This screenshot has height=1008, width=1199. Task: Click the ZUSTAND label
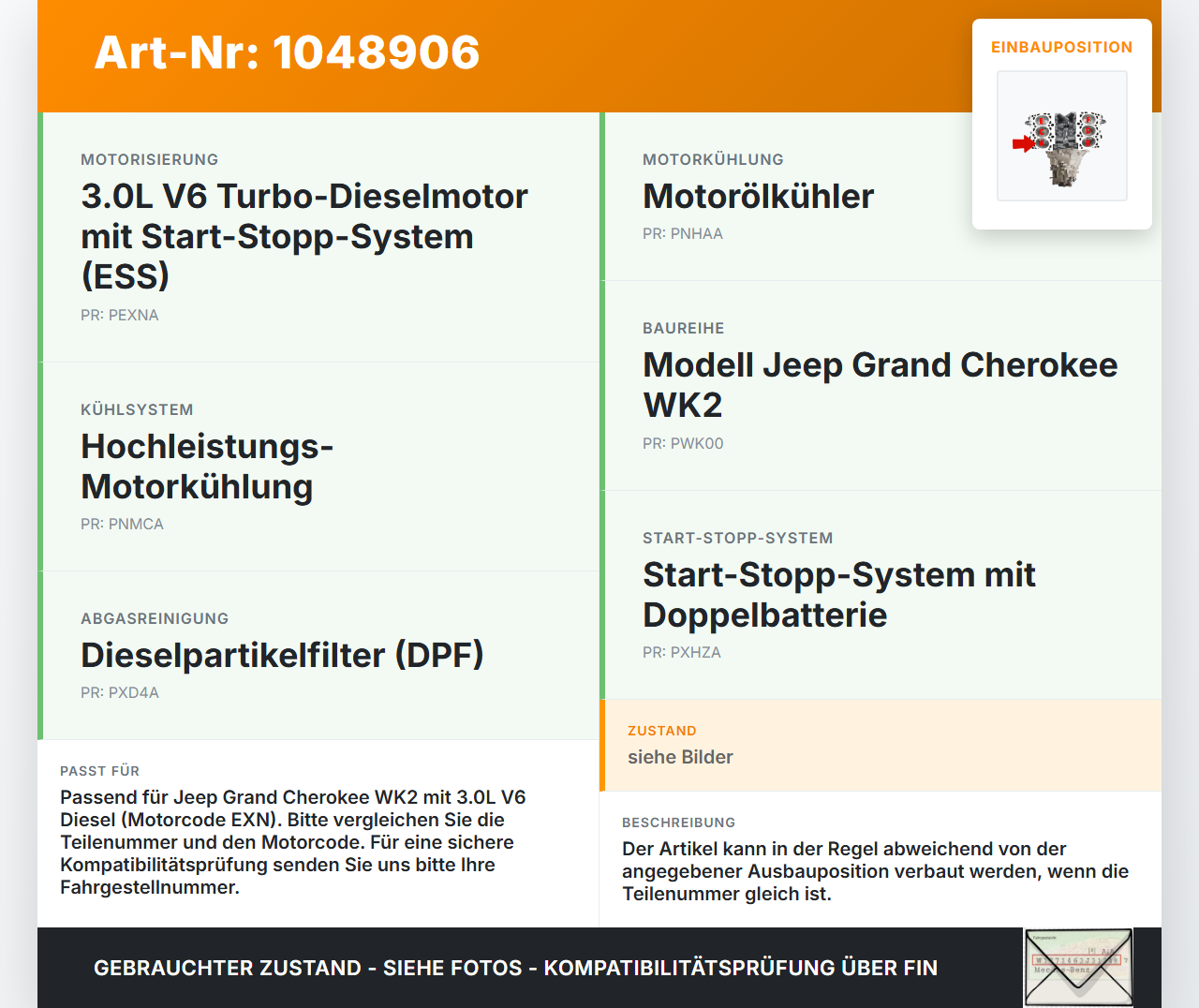662,731
